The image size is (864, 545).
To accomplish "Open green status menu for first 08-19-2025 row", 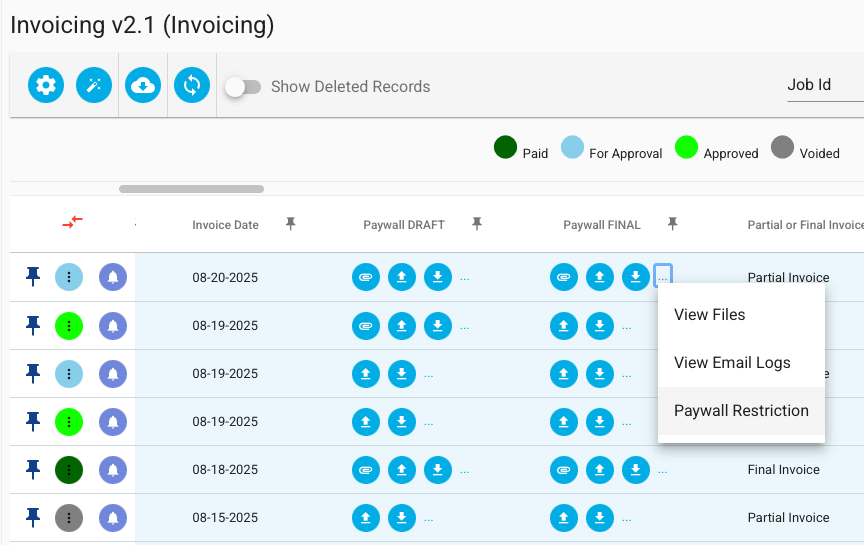I will (69, 326).
